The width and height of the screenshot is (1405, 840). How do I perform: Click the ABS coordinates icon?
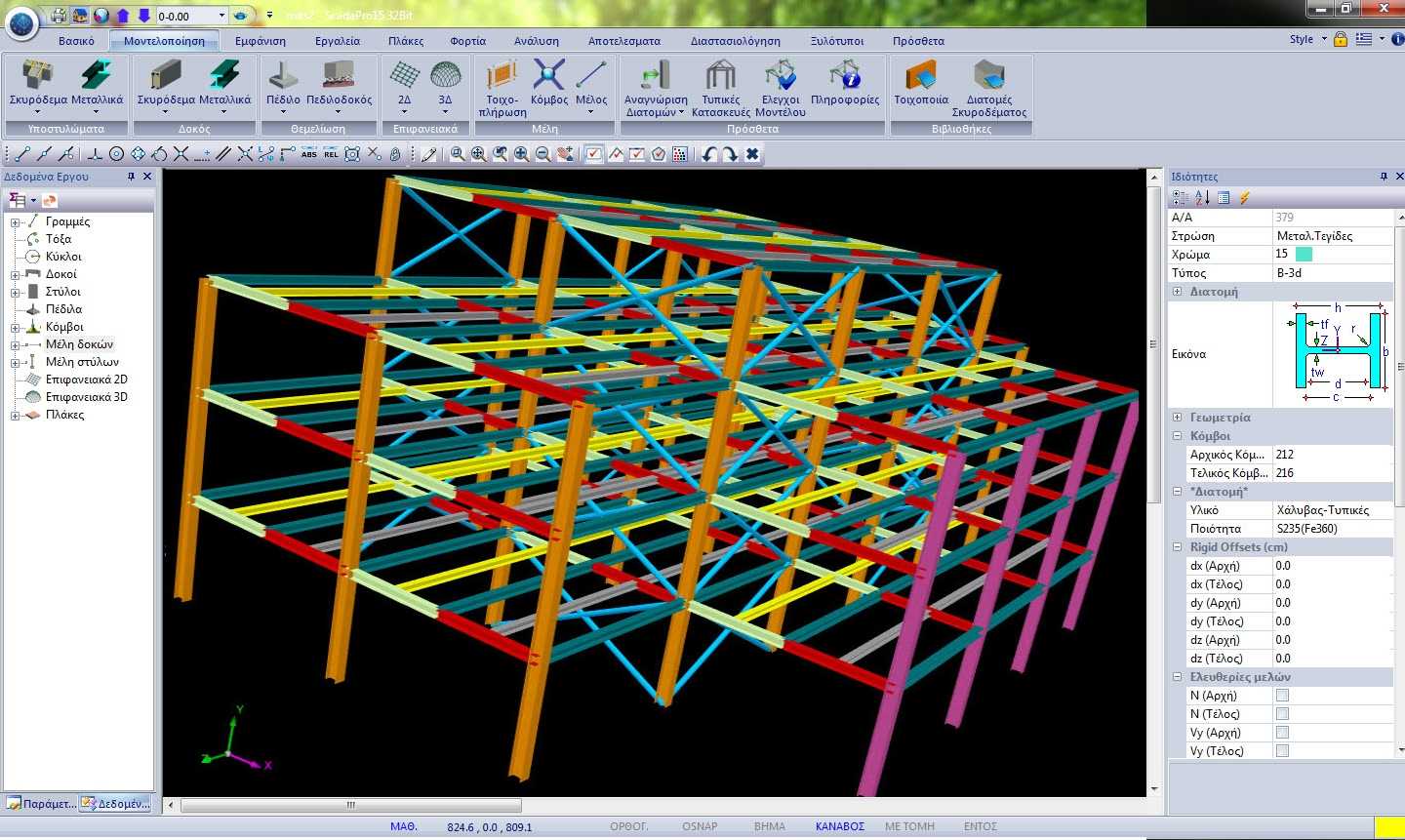[309, 154]
